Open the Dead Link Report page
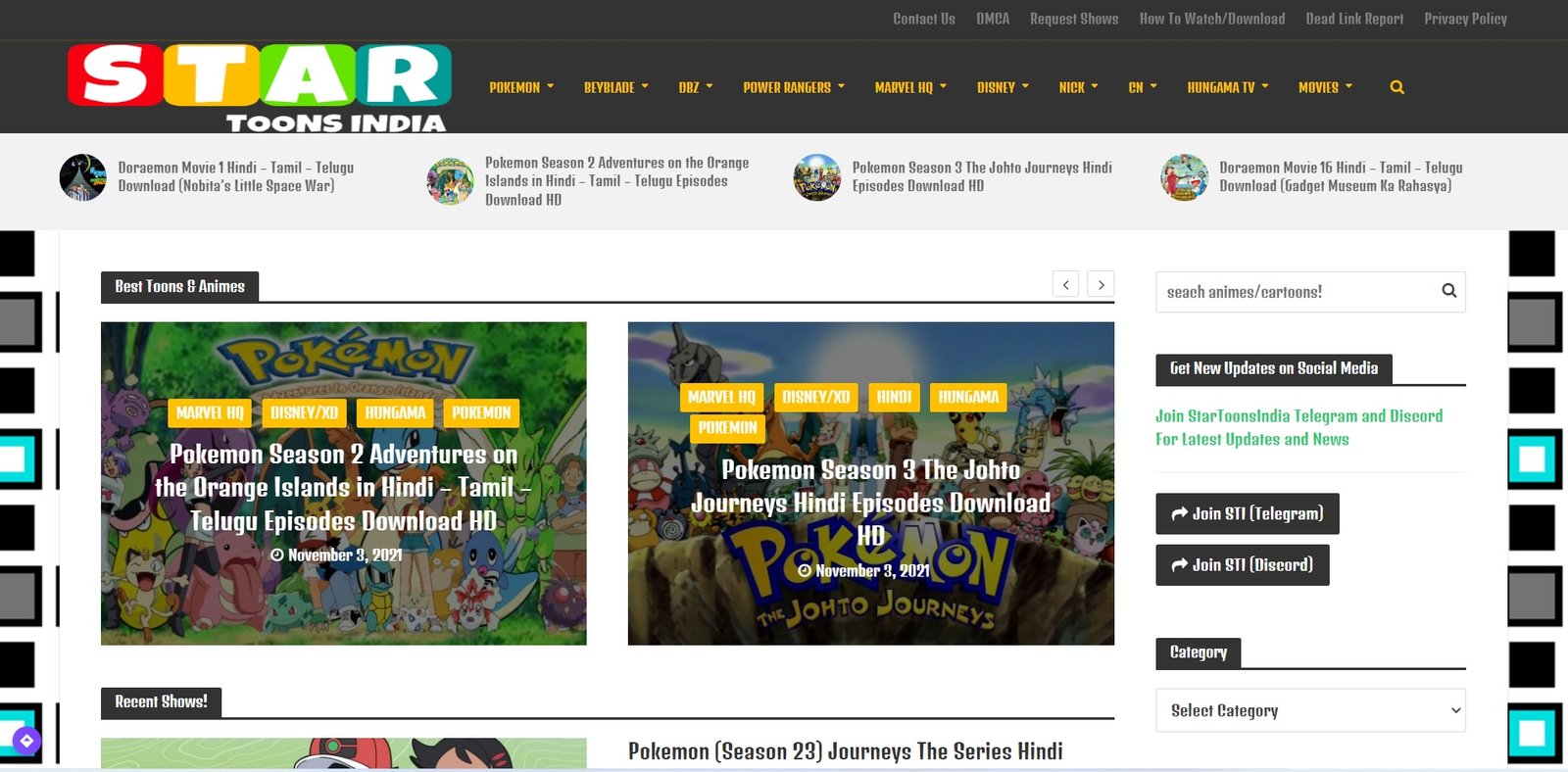 (1353, 19)
